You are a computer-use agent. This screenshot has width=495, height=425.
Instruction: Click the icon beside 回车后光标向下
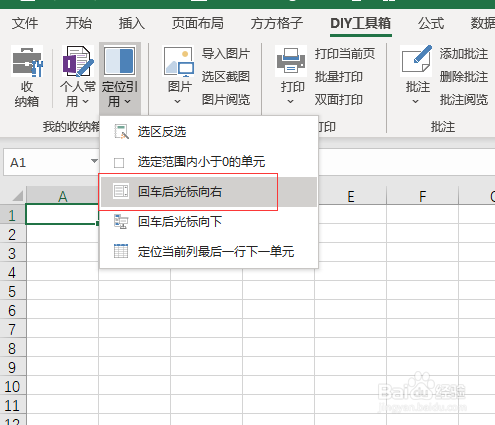[121, 221]
